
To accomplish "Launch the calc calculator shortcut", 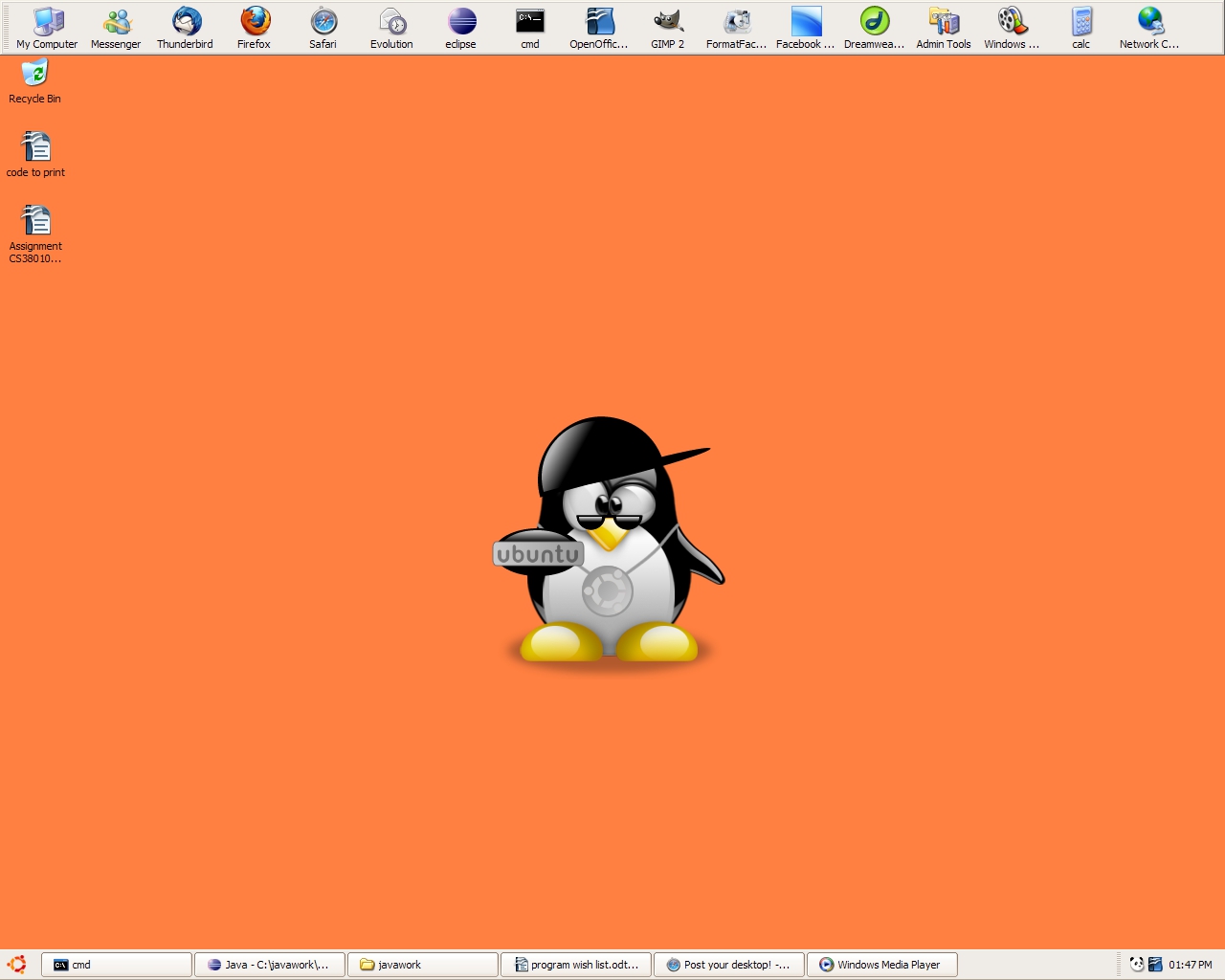I will [1081, 28].
